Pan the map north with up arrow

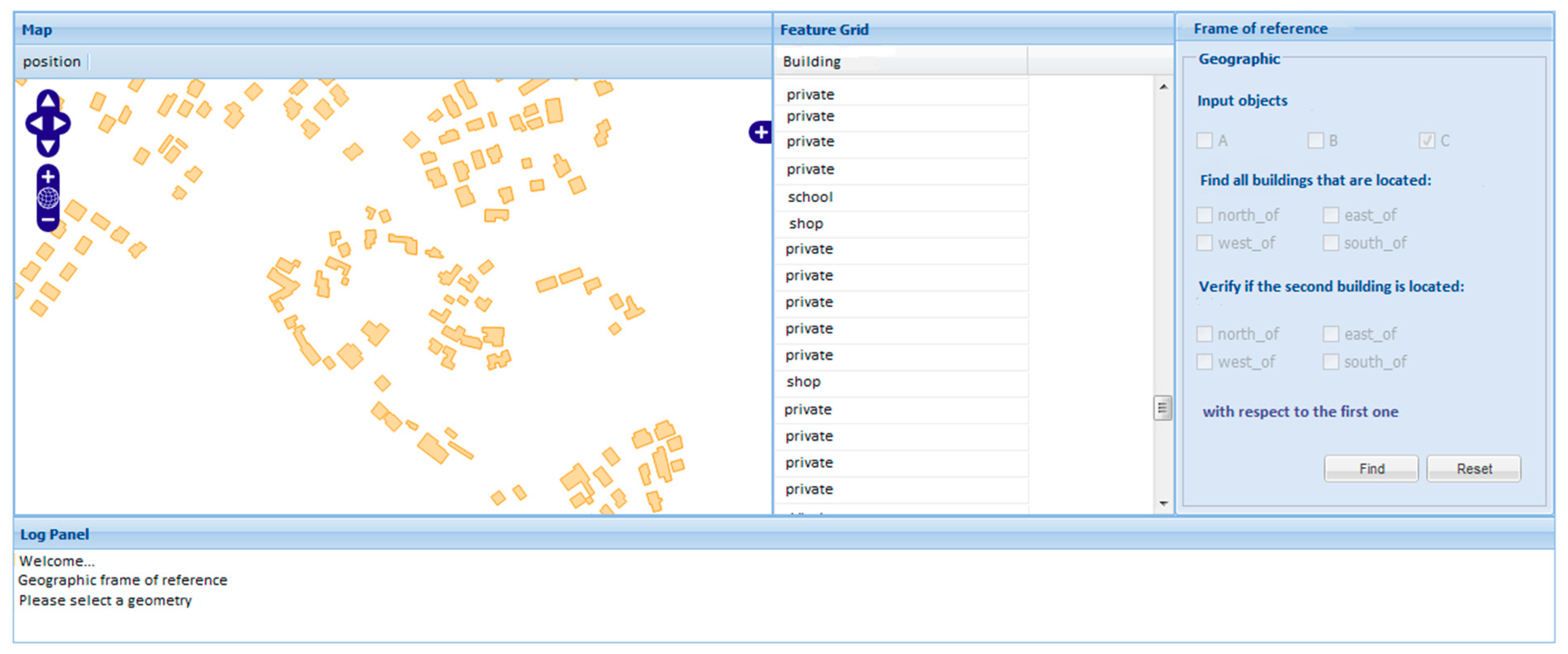coord(48,100)
